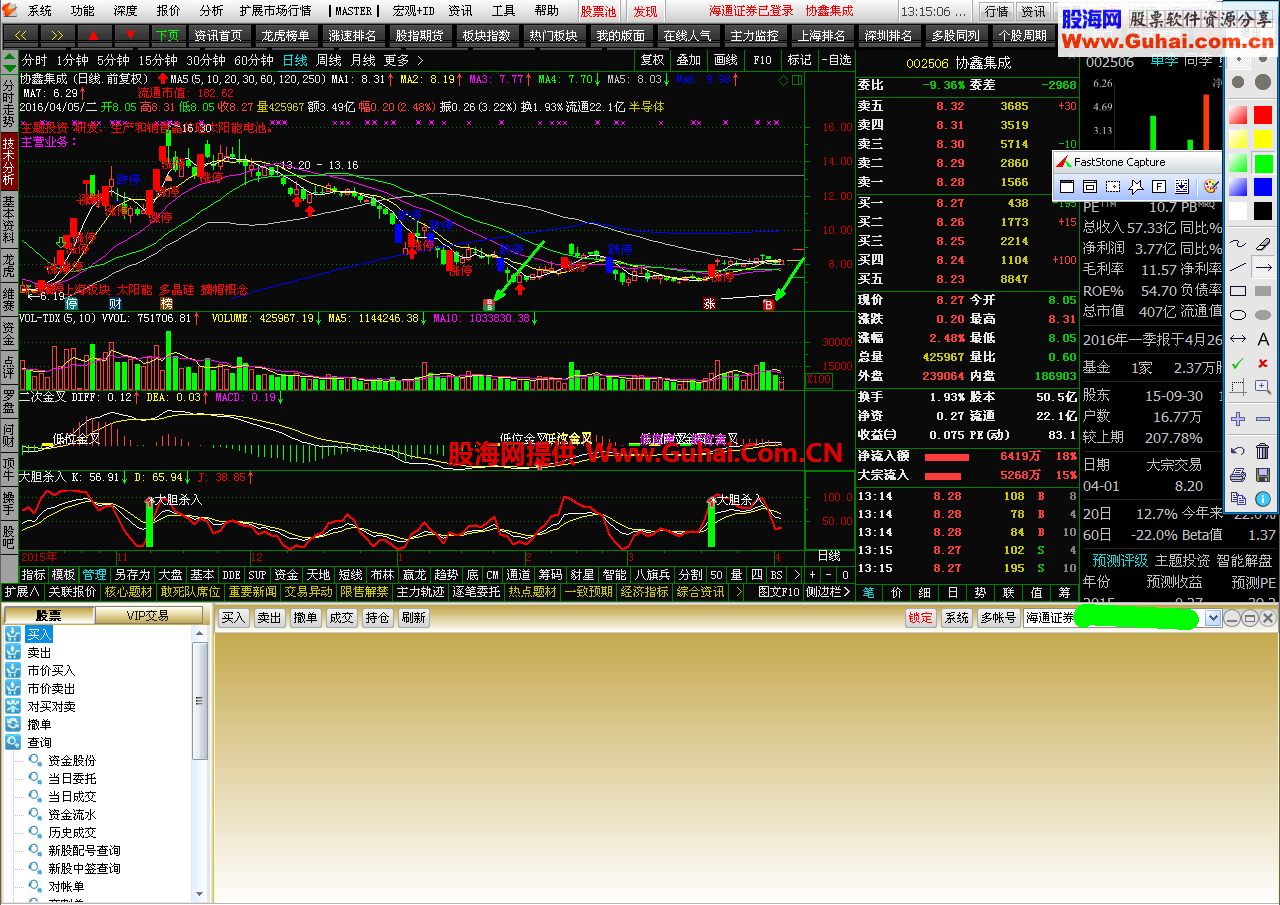Select the zoom magnifier tool

point(1263,386)
